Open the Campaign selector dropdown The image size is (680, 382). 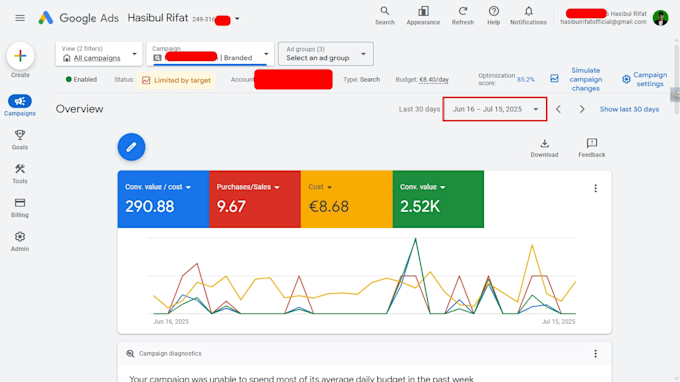click(210, 54)
